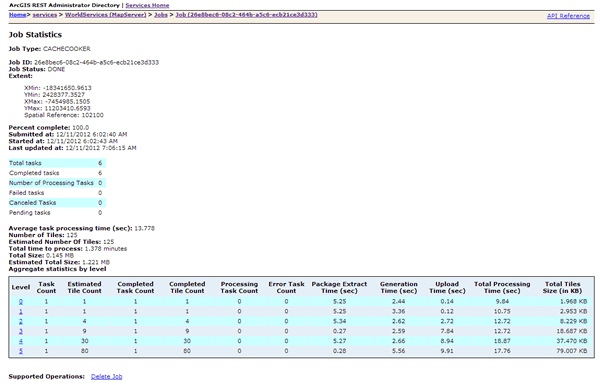Image resolution: width=600 pixels, height=385 pixels.
Task: Select the 1.968 KB tiles size cell
Action: [x=573, y=302]
